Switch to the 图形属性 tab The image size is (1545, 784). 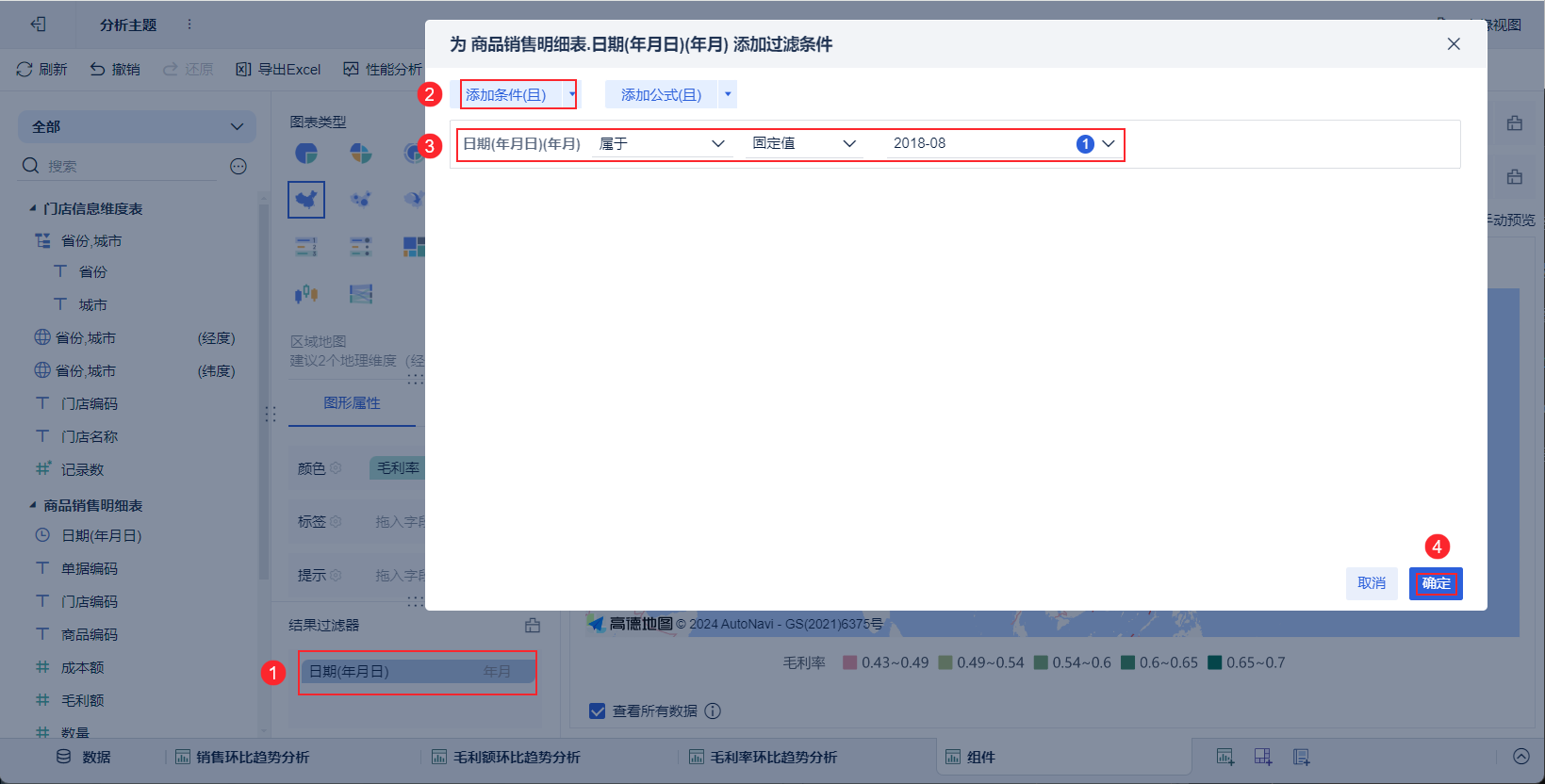tap(352, 402)
